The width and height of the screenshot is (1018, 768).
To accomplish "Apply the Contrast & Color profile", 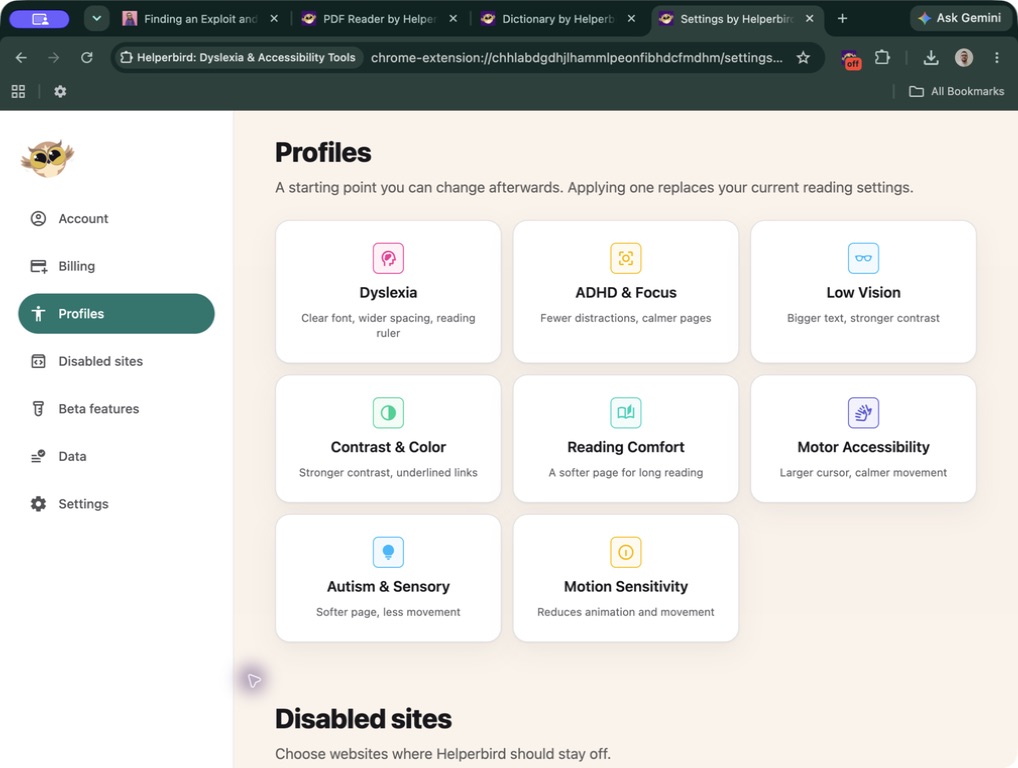I will click(x=388, y=439).
